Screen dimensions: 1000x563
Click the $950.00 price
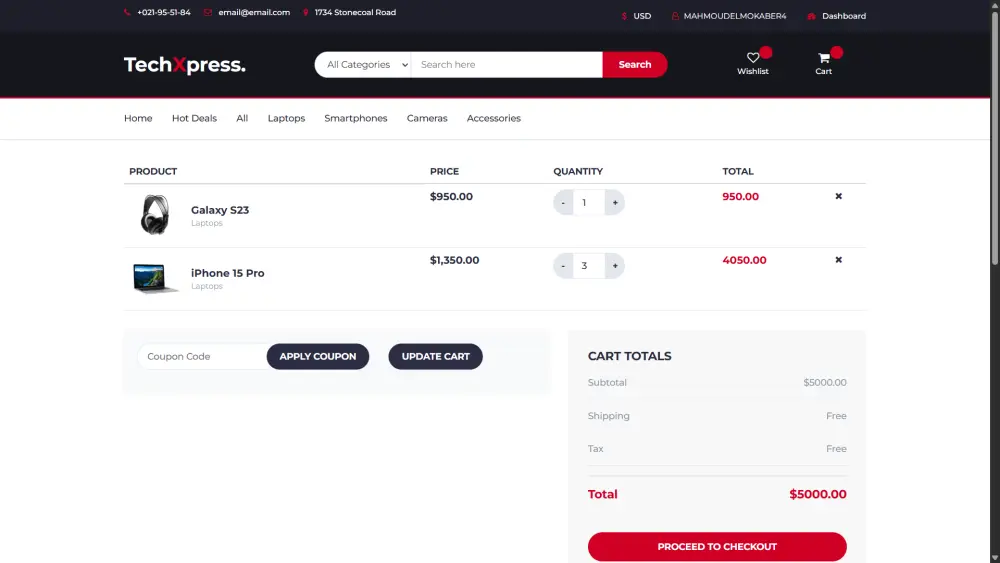pos(451,196)
